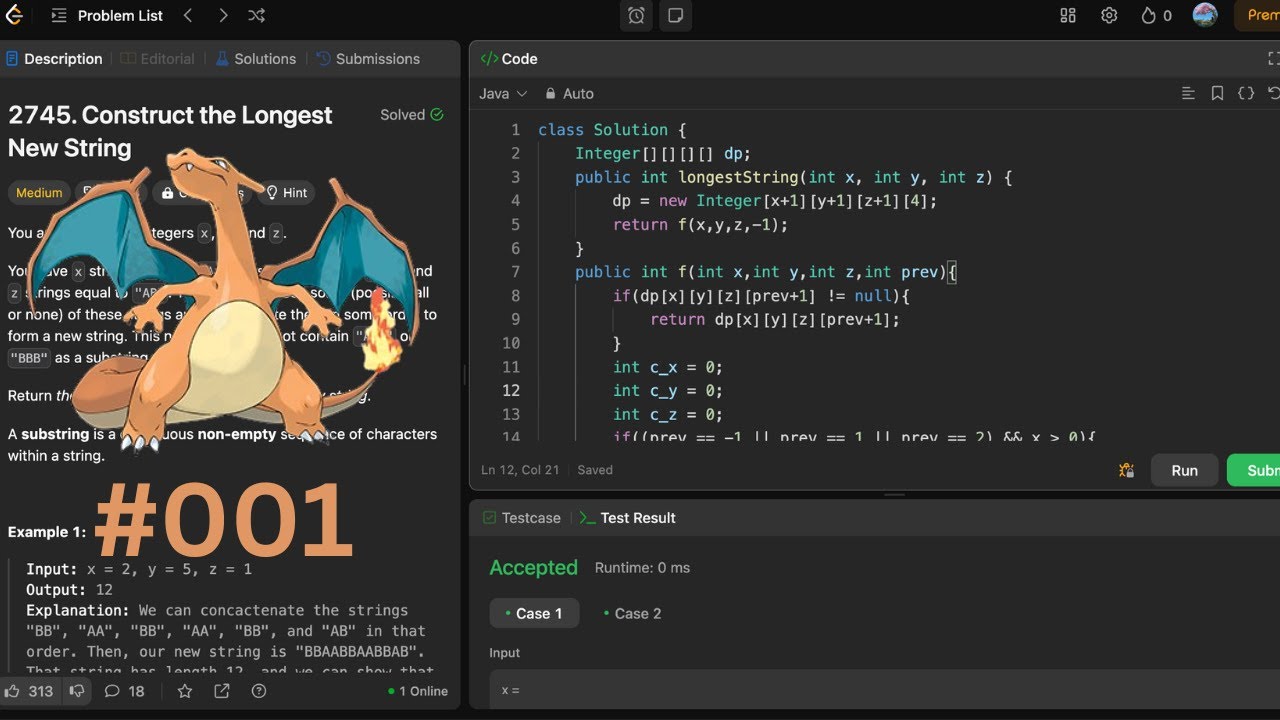
Task: Open the help question mark icon
Action: (x=259, y=691)
